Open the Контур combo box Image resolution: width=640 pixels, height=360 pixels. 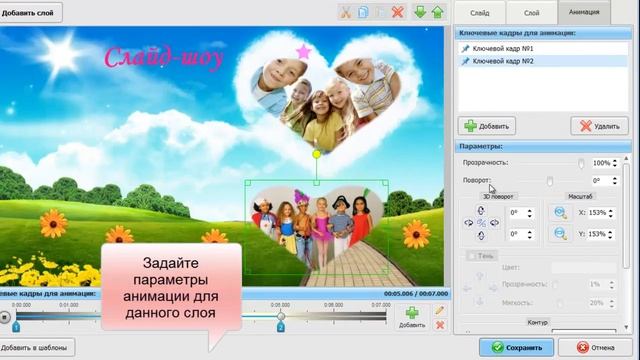tap(584, 331)
